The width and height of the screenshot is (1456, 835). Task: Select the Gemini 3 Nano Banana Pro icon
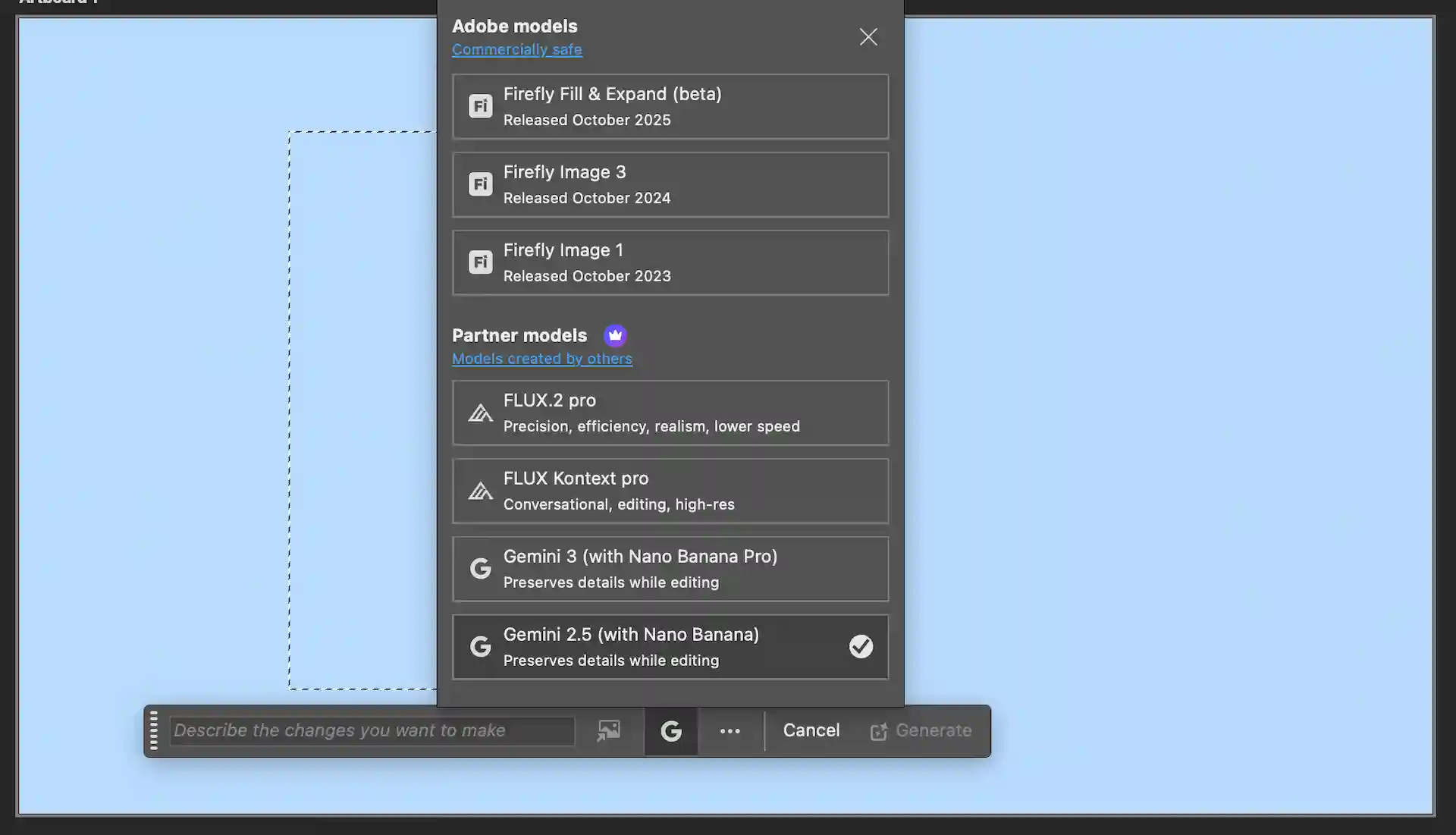pyautogui.click(x=480, y=569)
